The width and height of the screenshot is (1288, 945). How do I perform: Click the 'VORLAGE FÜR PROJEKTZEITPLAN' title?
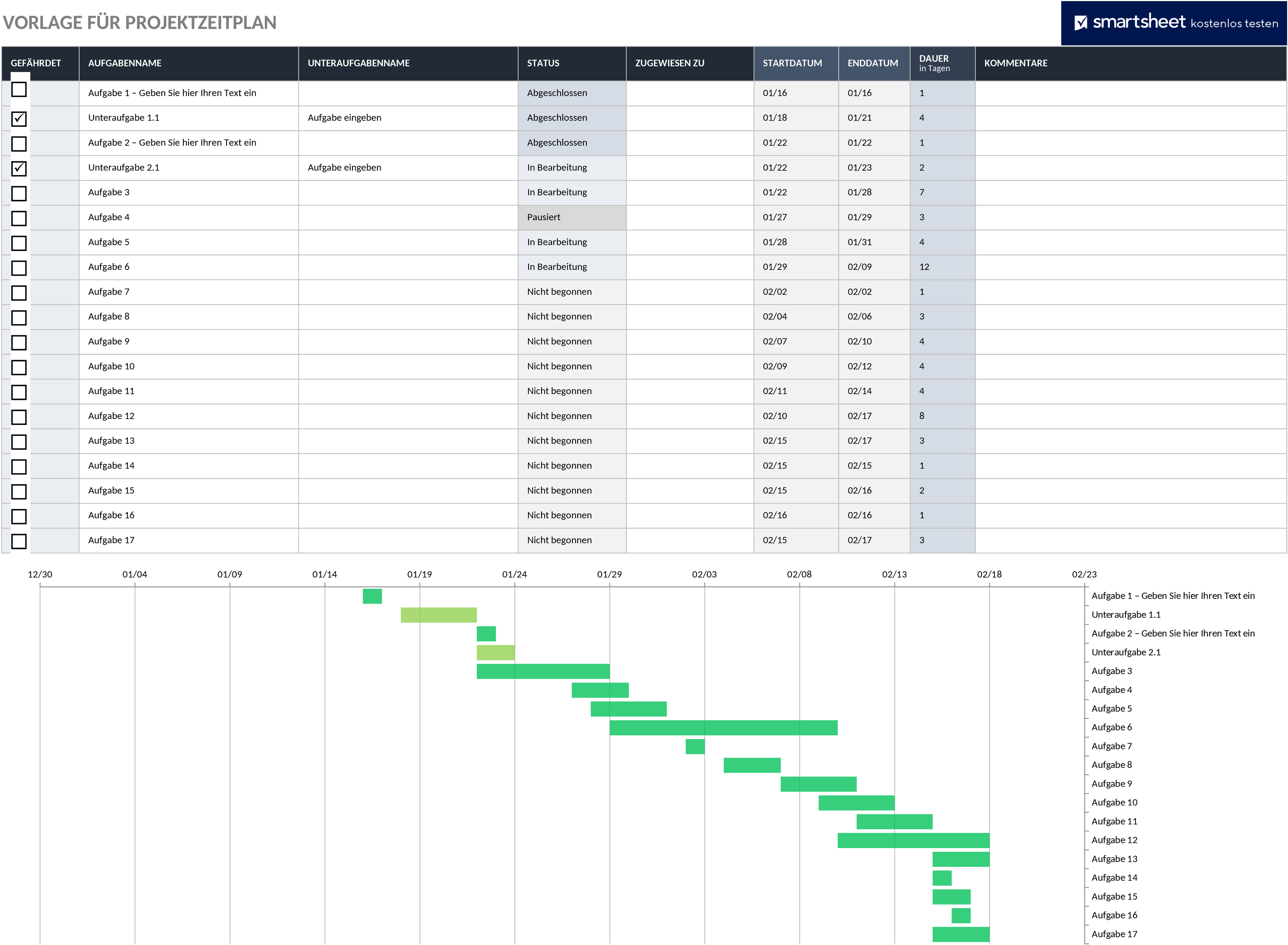(140, 22)
